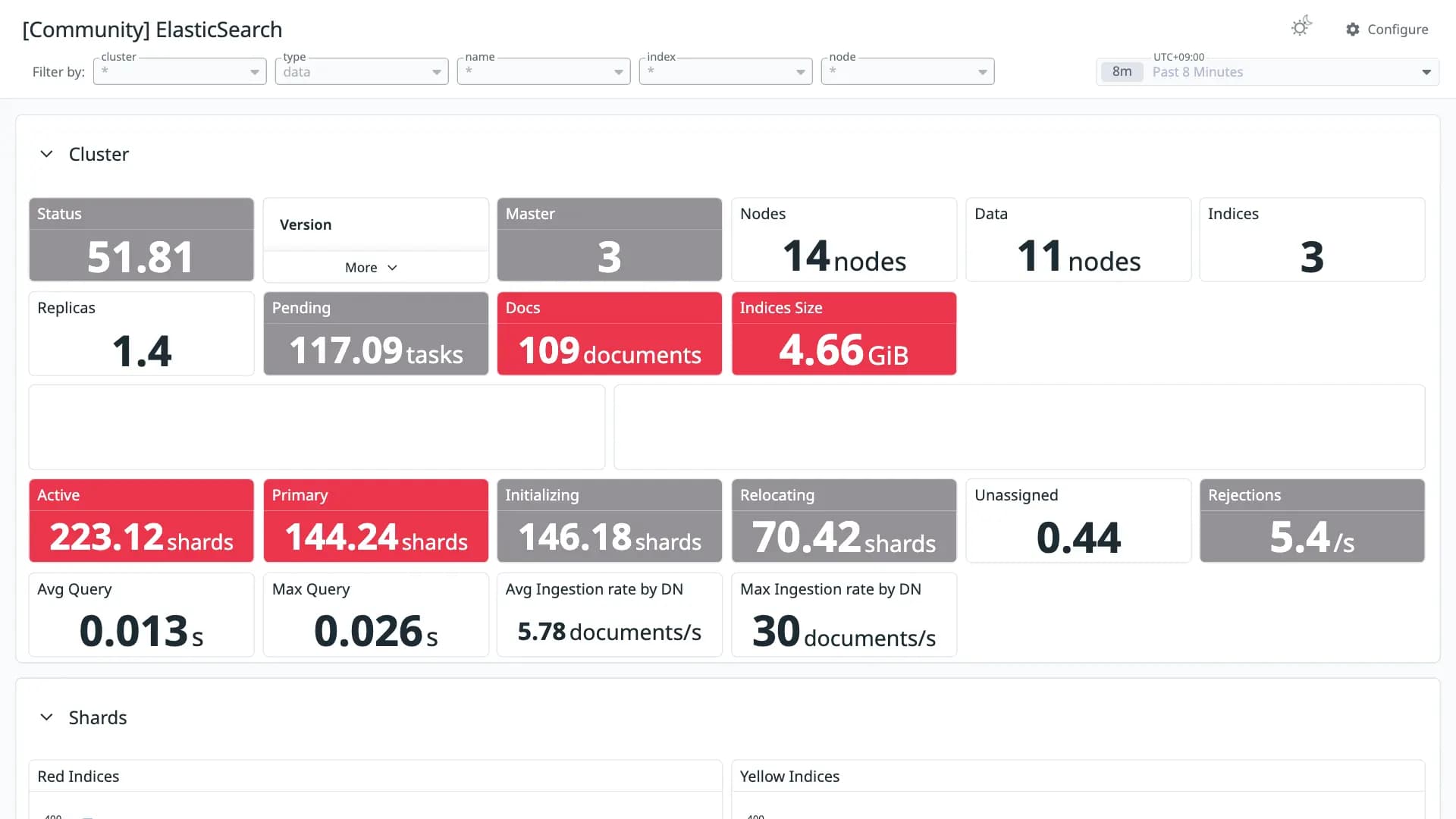
Task: Click Active 223.12 shards widget
Action: [x=141, y=521]
